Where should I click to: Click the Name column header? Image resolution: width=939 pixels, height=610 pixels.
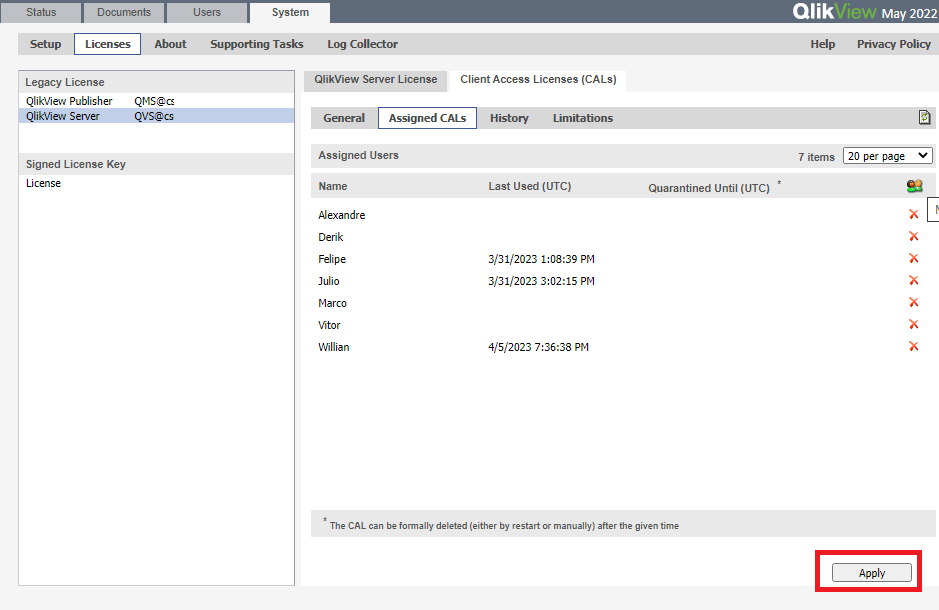click(x=332, y=186)
